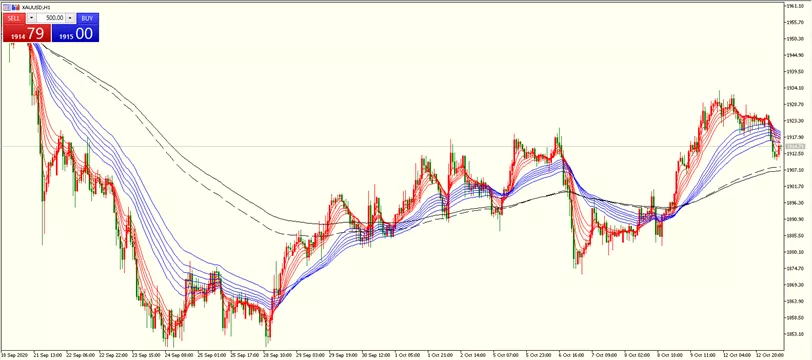This screenshot has width=812, height=360.
Task: Click the 21 Sep 13:00 time axis label
Action: pyautogui.click(x=48, y=355)
